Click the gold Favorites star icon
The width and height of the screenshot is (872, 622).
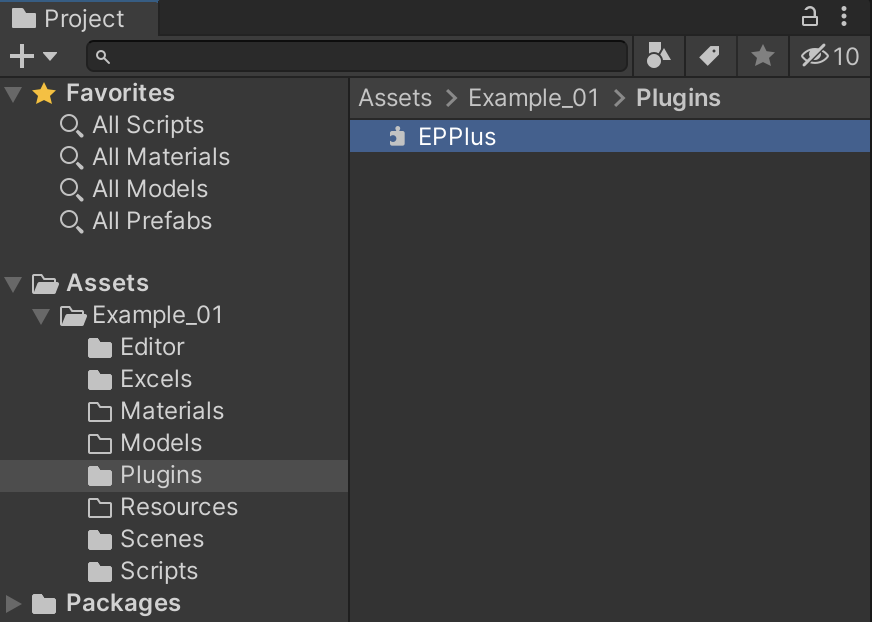point(44,93)
